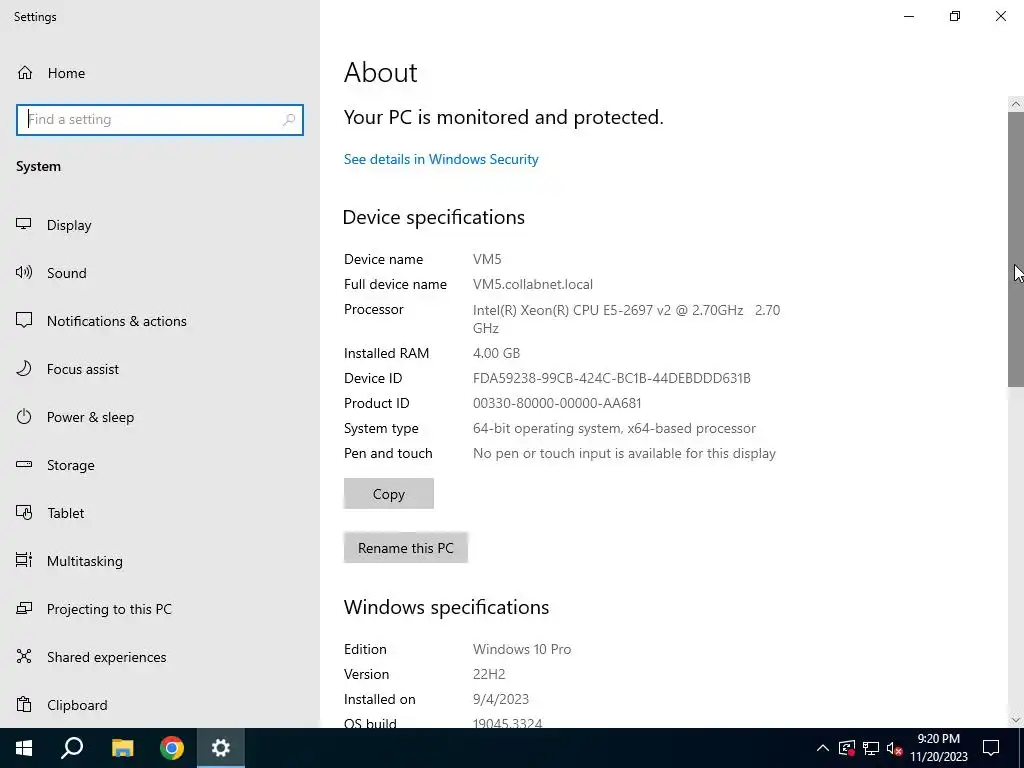Viewport: 1024px width, 768px height.
Task: Click the Settings gear in taskbar
Action: coord(221,748)
